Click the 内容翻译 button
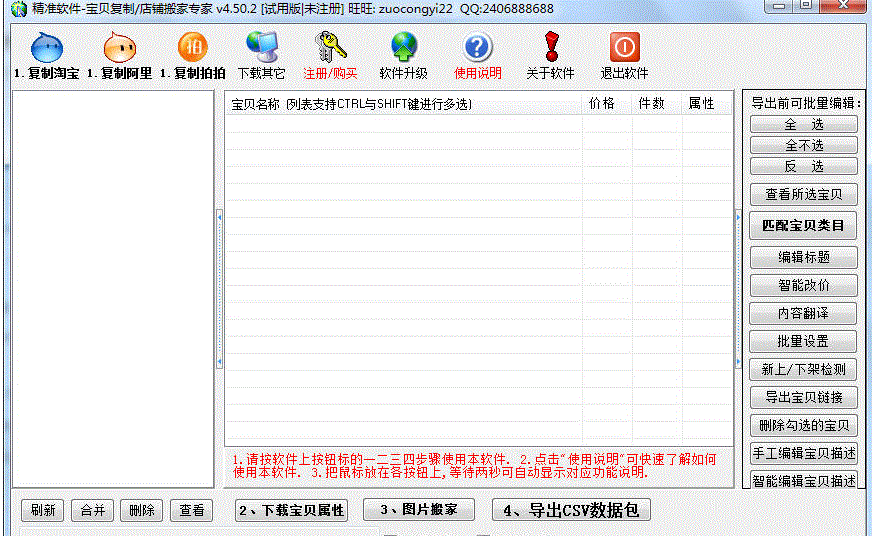The height and width of the screenshot is (536, 872). click(x=803, y=314)
